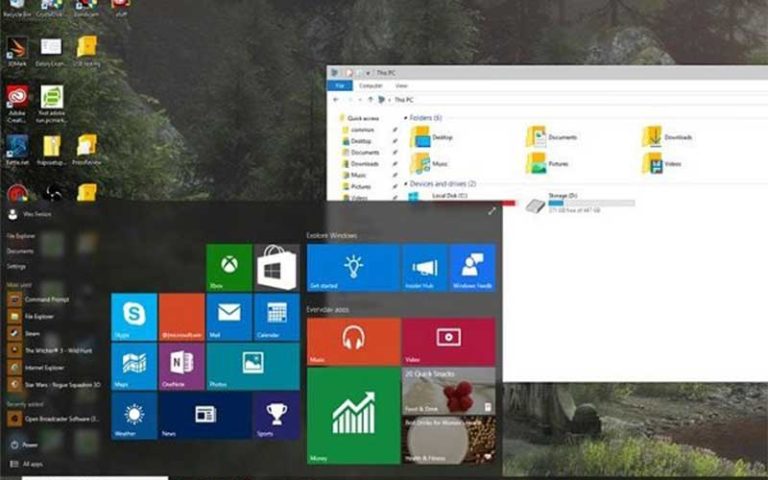Select Quick access in navigation pane

pos(361,118)
